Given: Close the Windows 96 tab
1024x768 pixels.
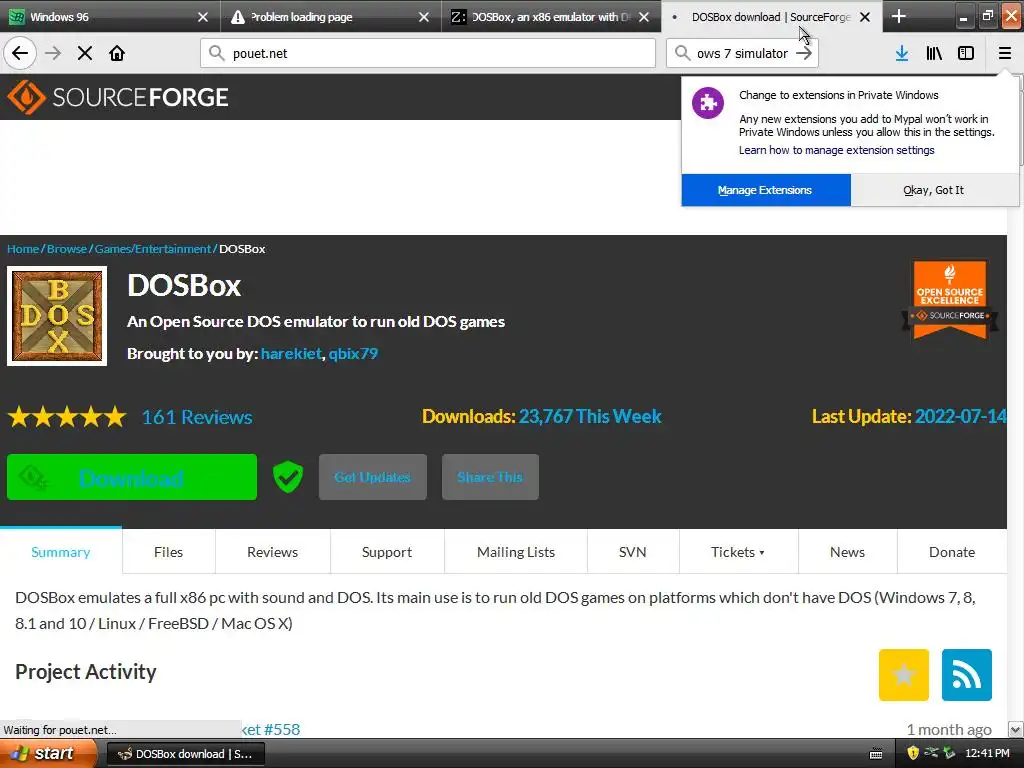Looking at the screenshot, I should [x=203, y=17].
